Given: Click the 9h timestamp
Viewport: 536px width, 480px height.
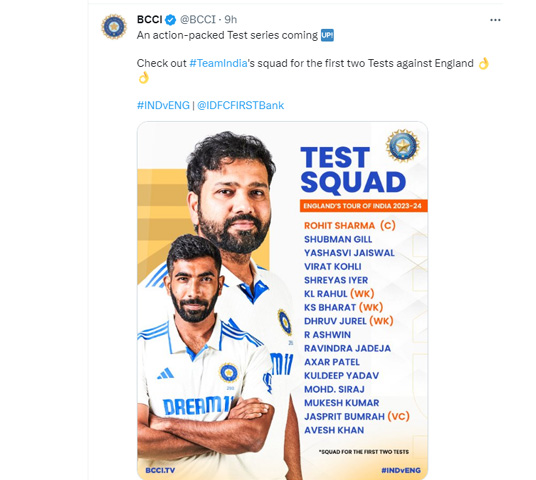Looking at the screenshot, I should (231, 19).
